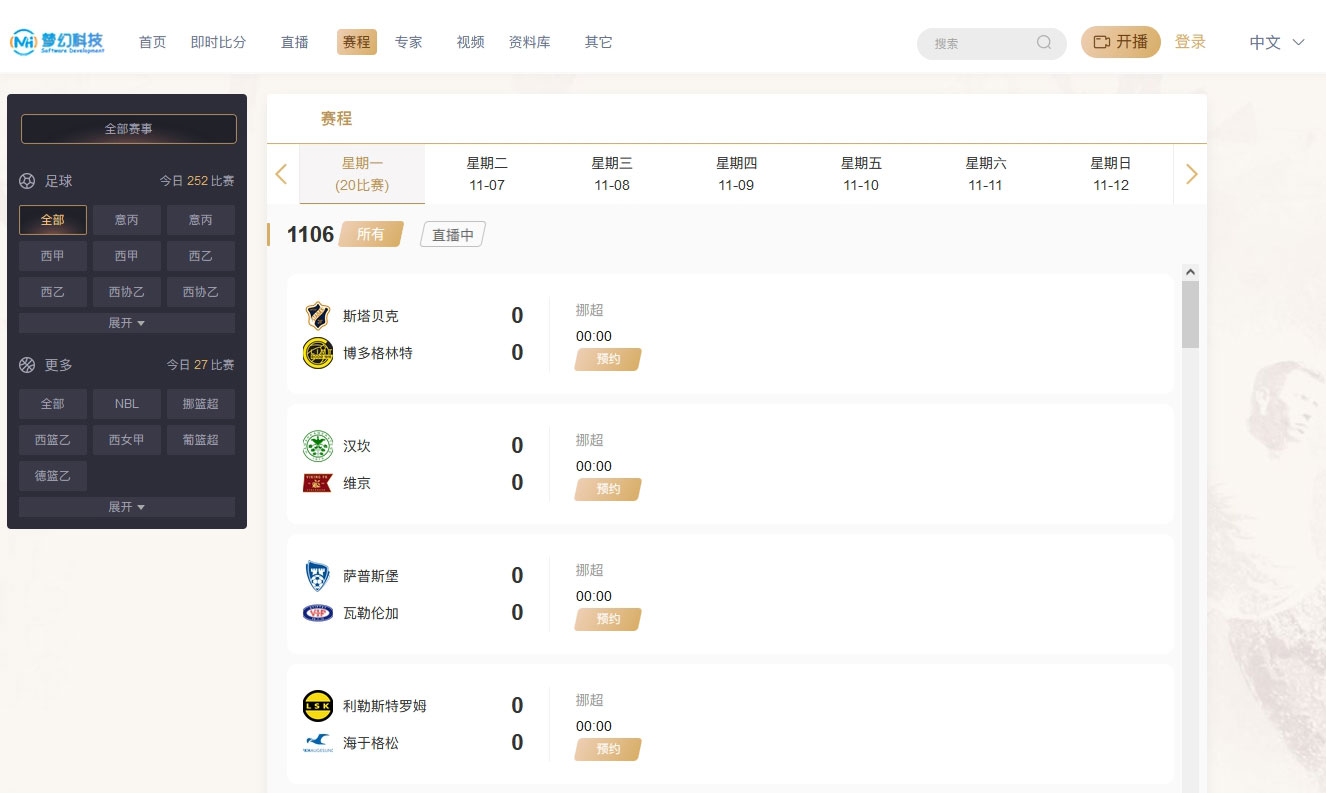This screenshot has width=1326, height=793.
Task: Select the 星期五 11-10 date tab
Action: (861, 174)
